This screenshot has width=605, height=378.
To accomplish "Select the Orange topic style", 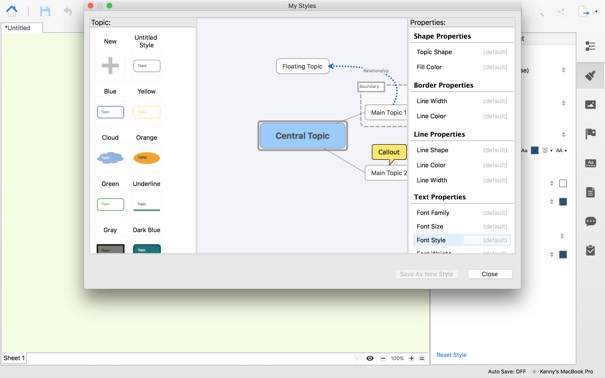I will 147,158.
